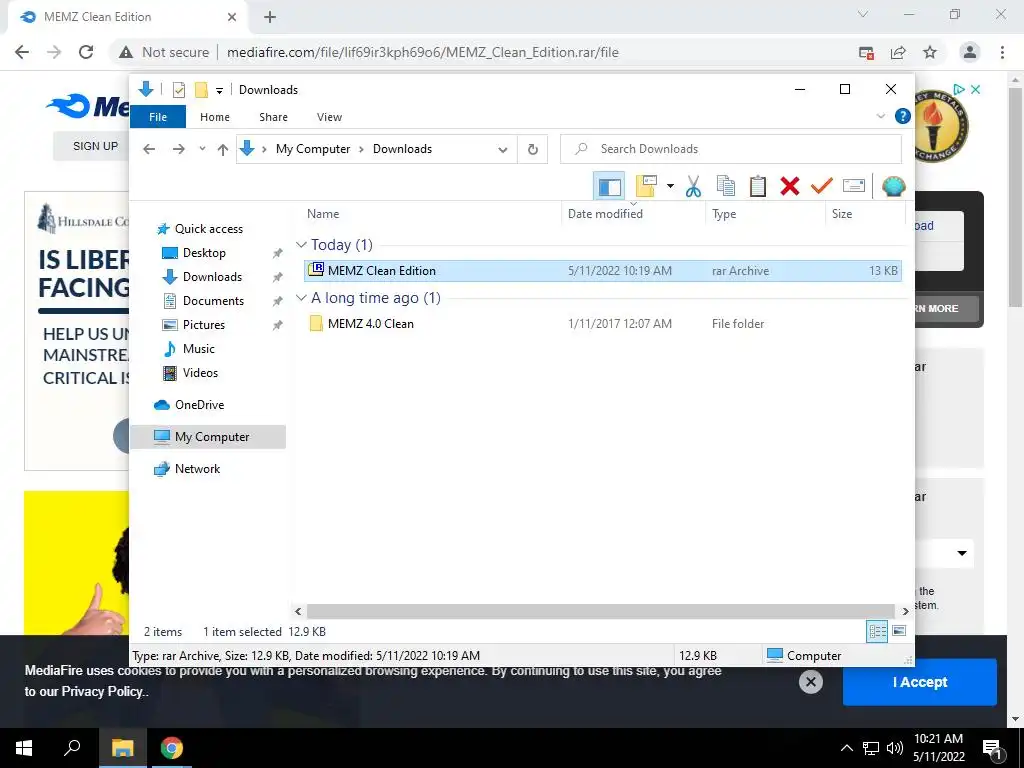Click the Copy icon in Explorer toolbar

point(726,187)
